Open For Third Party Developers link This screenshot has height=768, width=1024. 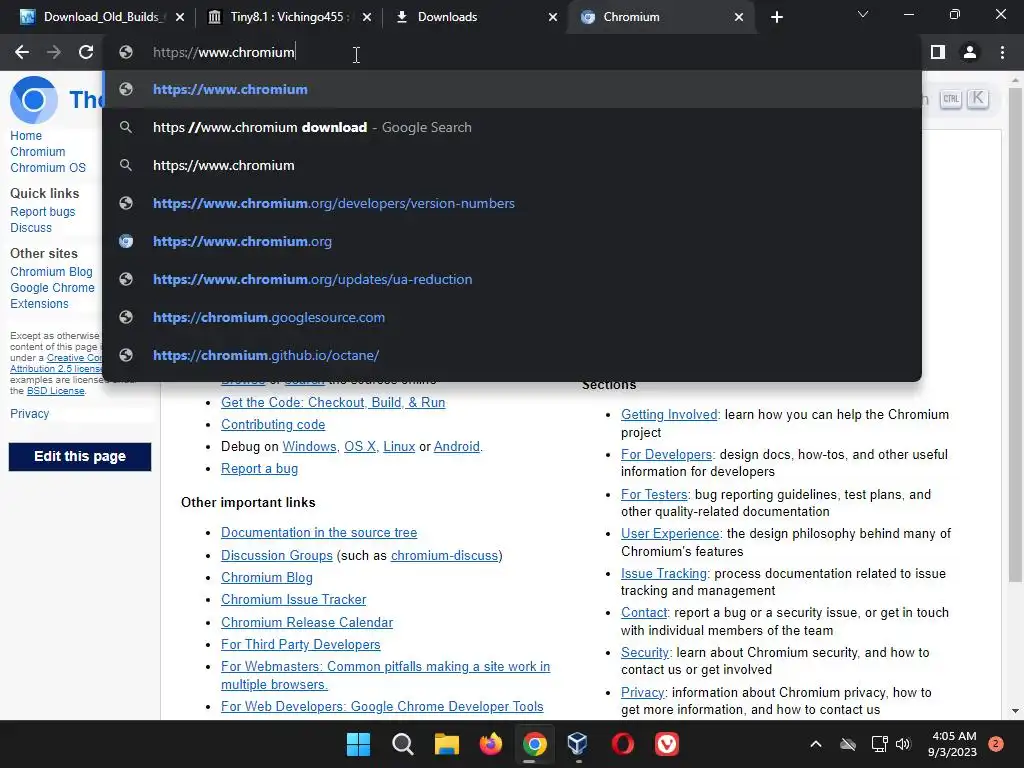pyautogui.click(x=300, y=645)
